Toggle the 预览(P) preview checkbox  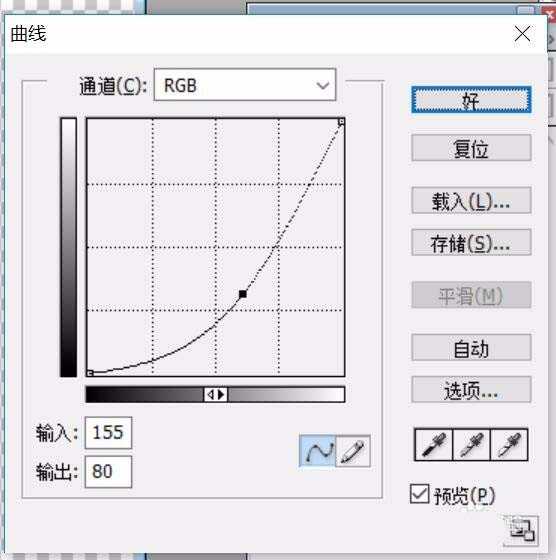point(419,494)
